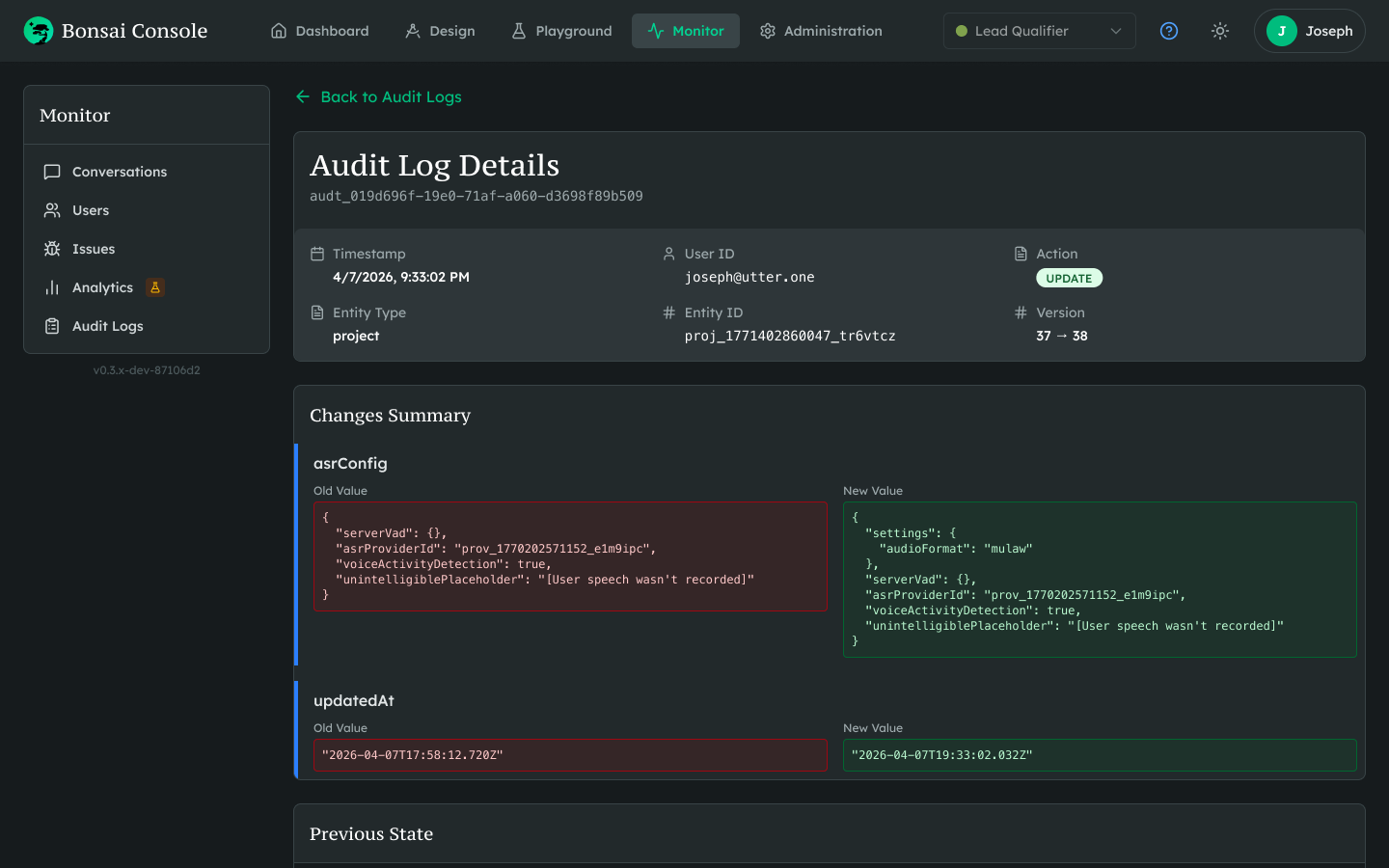Click the Issues bug icon
Image resolution: width=1389 pixels, height=868 pixels.
click(52, 249)
